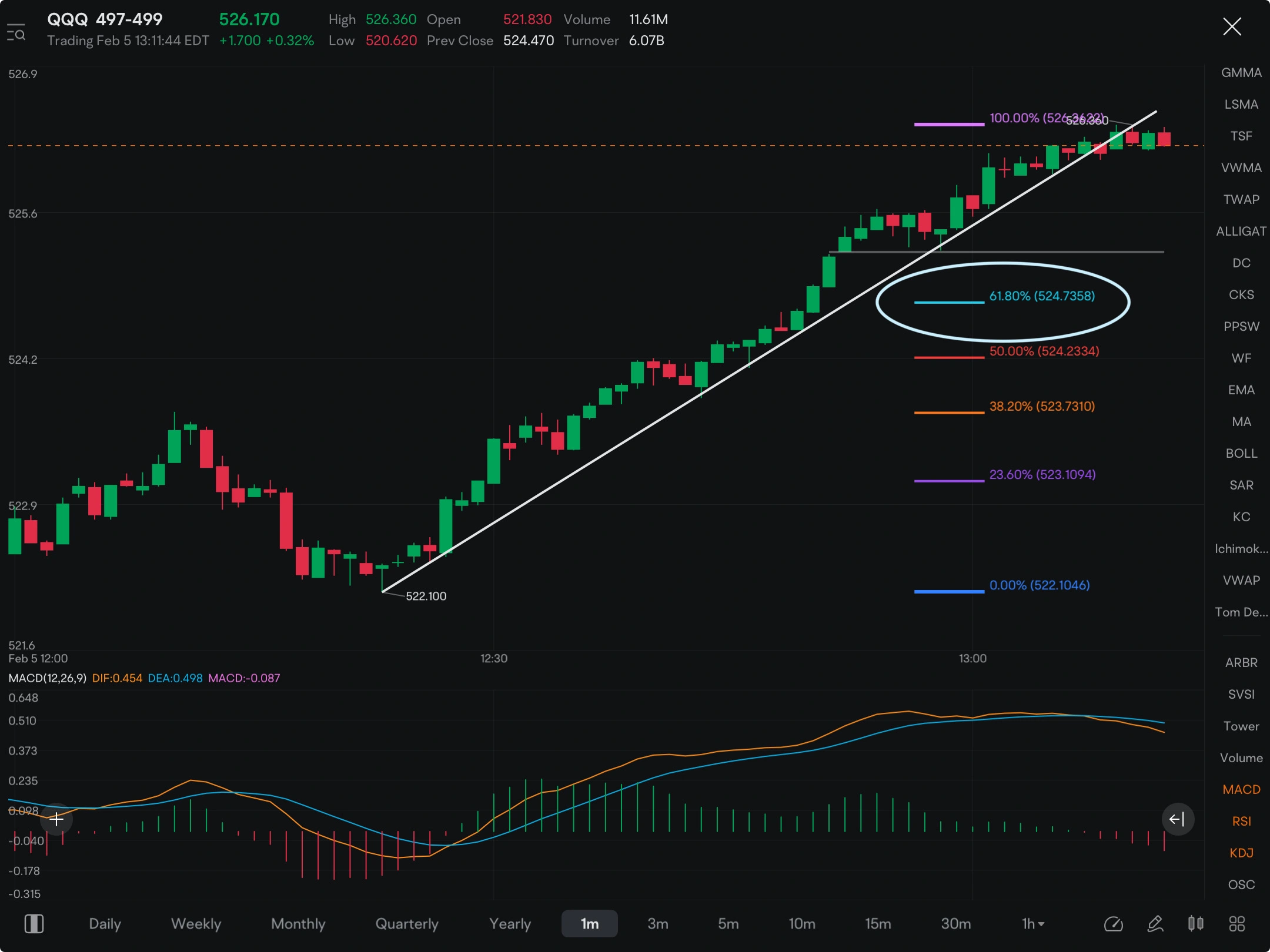
Task: Select the 1m timeframe tab
Action: pyautogui.click(x=590, y=924)
